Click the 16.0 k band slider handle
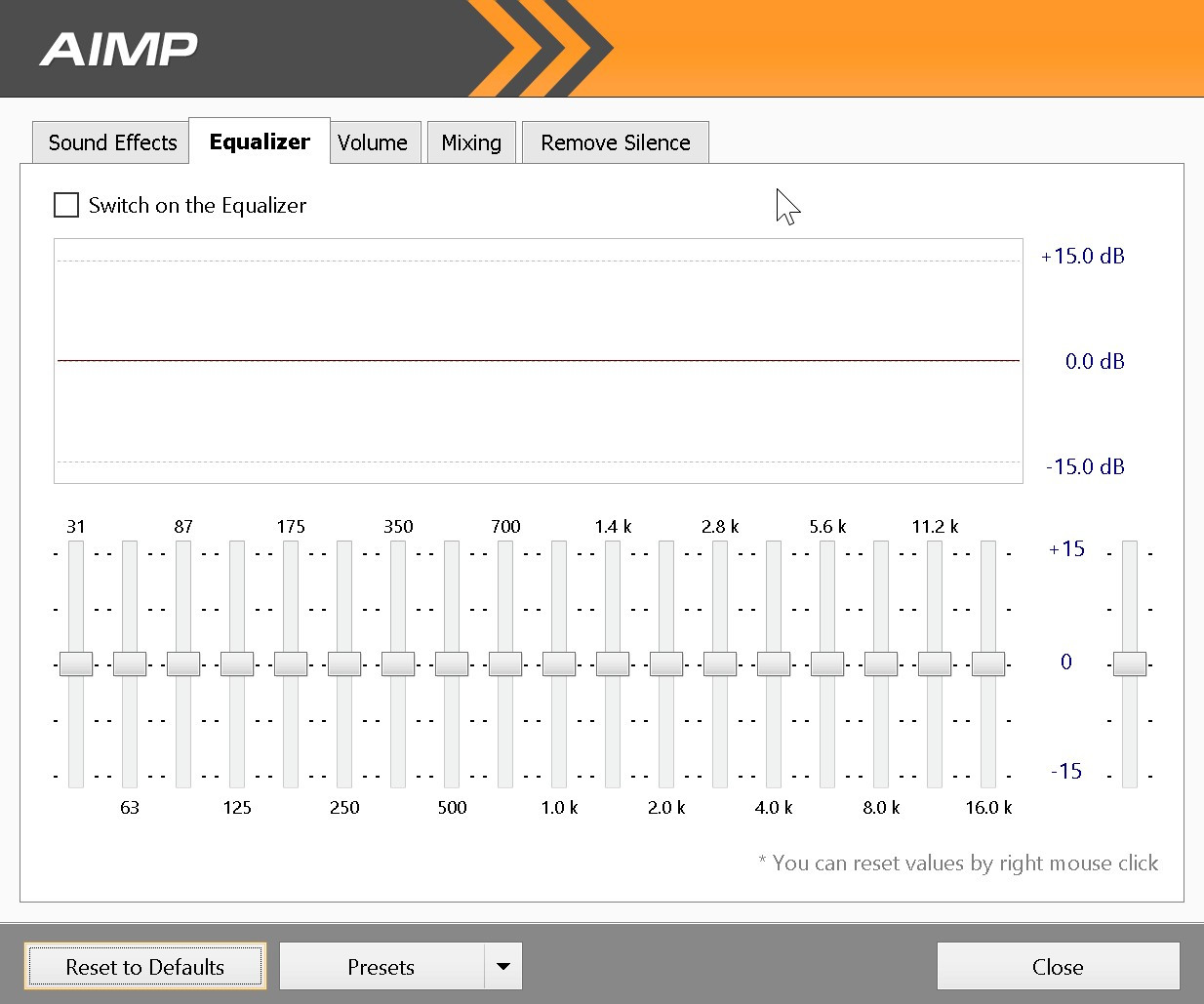 [988, 663]
